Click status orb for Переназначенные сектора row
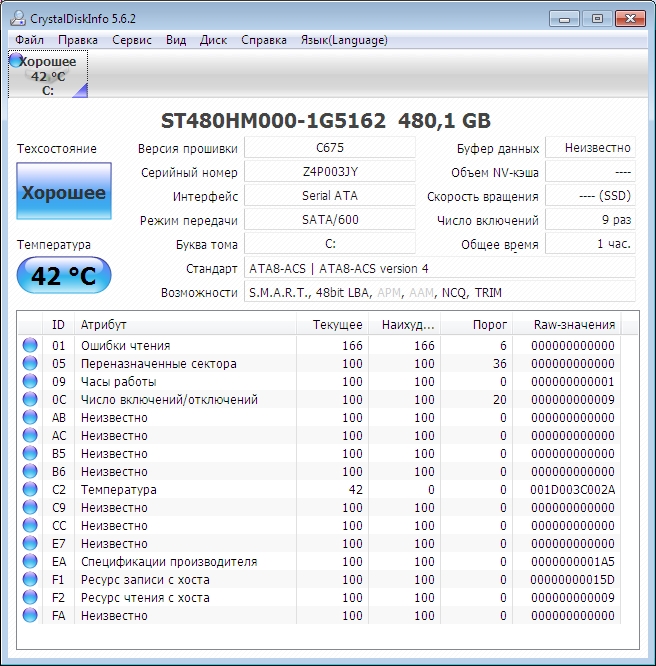This screenshot has height=666, width=656. point(30,364)
